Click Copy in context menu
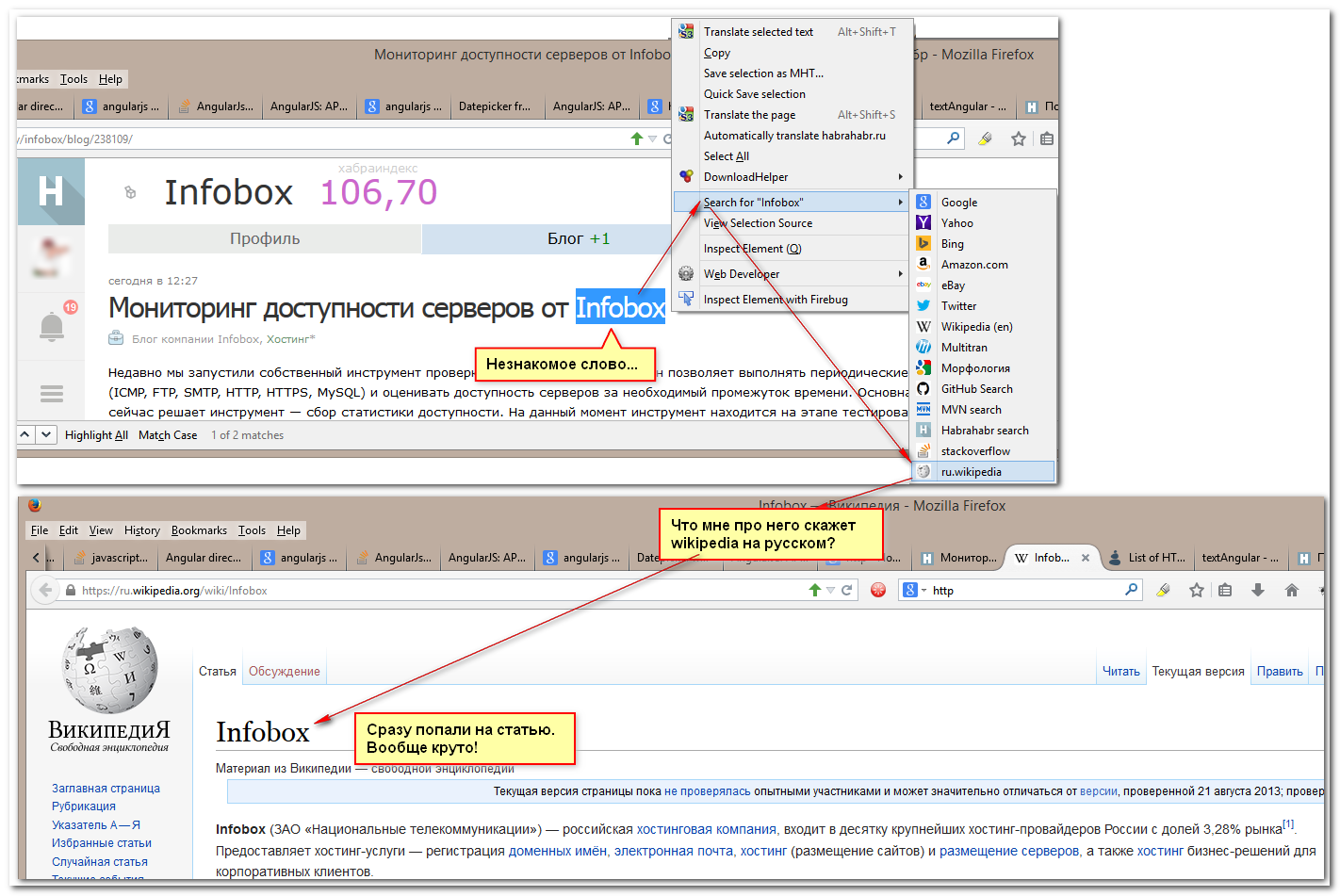1340x896 pixels. (x=793, y=53)
